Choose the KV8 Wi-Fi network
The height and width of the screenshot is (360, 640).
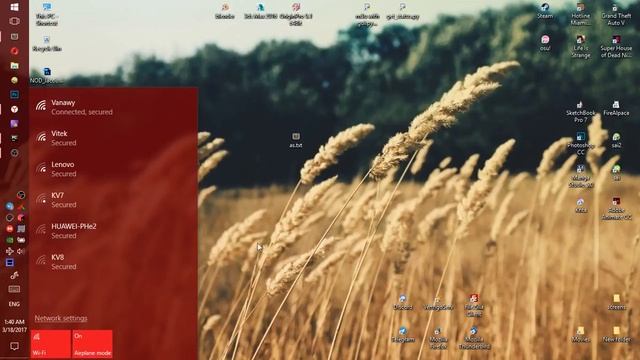coord(114,262)
